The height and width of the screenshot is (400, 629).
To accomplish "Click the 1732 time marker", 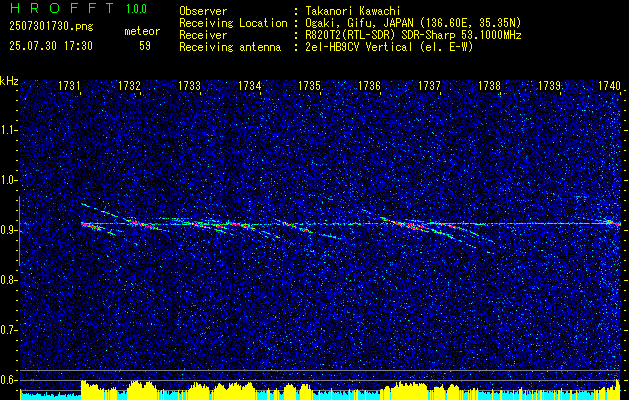I will [129, 85].
